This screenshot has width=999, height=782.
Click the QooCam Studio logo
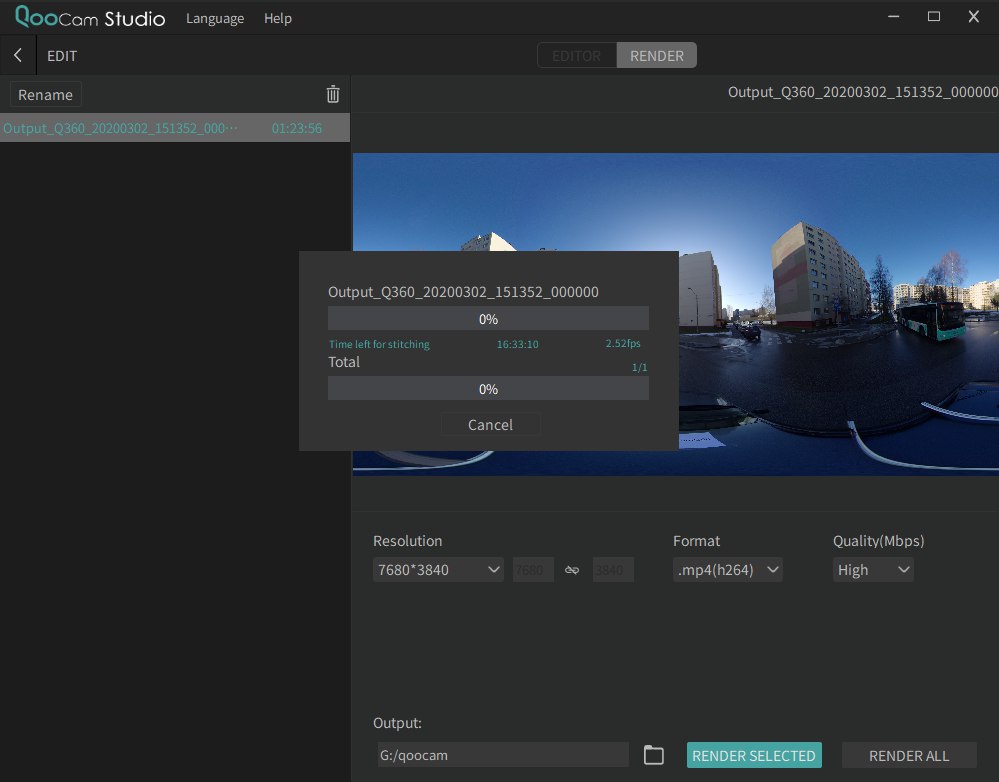click(90, 17)
